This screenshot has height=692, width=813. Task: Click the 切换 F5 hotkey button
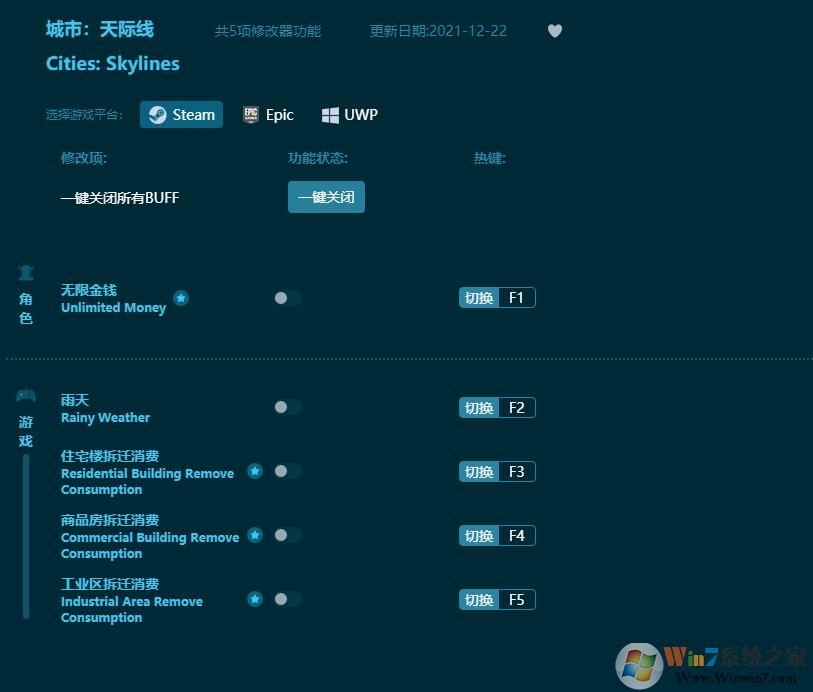point(497,599)
